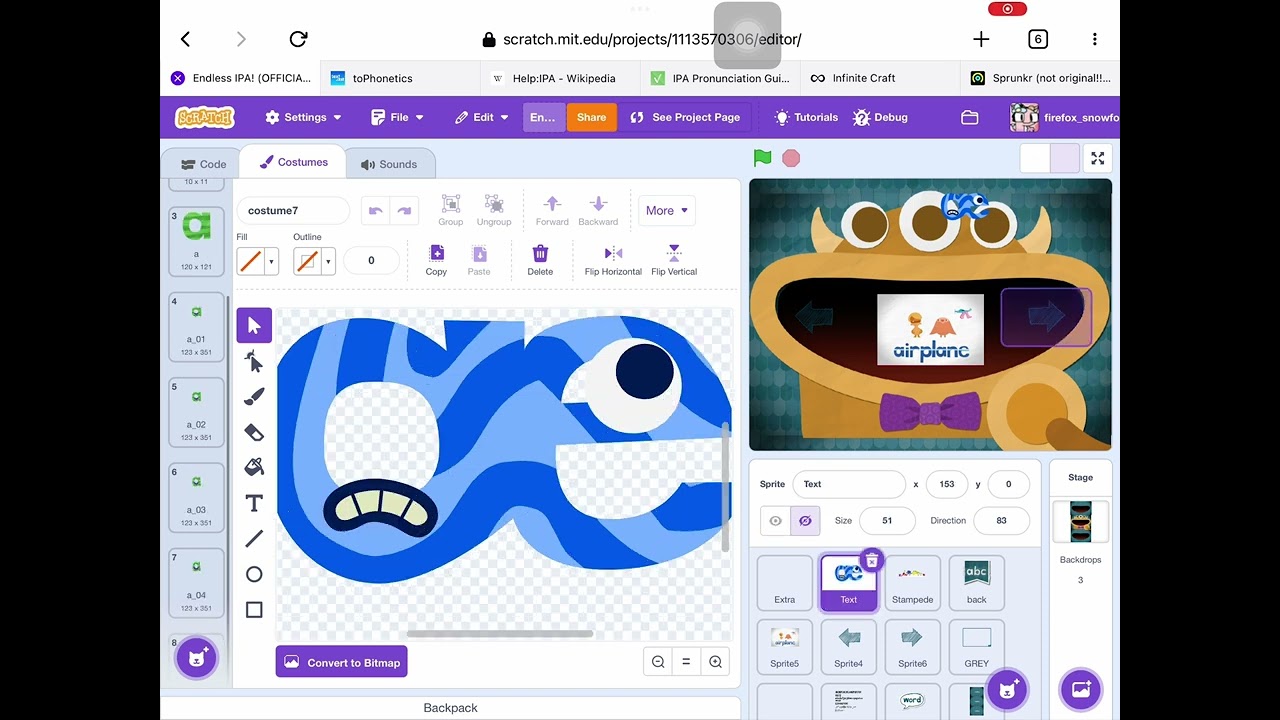This screenshot has width=1280, height=720.
Task: Click the Choose a Costume button
Action: tap(197, 658)
